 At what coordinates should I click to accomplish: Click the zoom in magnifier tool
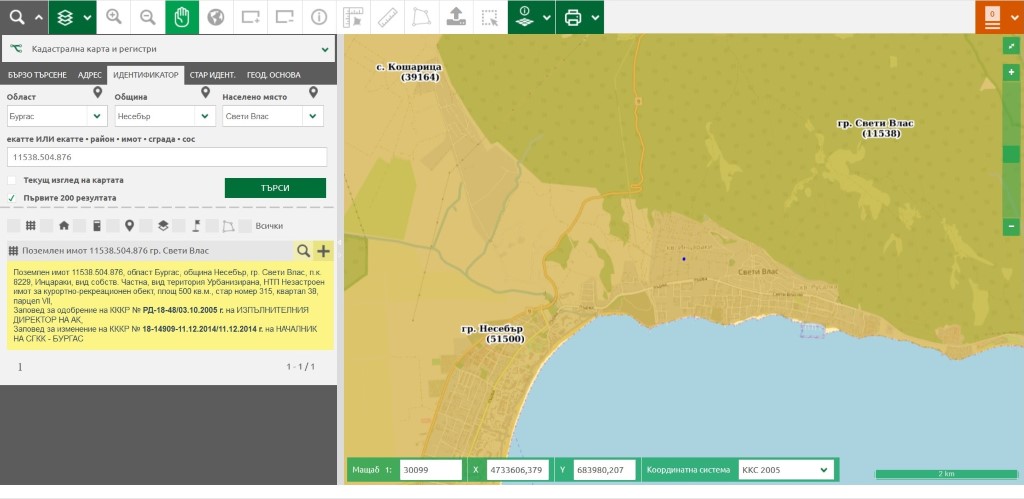click(114, 17)
